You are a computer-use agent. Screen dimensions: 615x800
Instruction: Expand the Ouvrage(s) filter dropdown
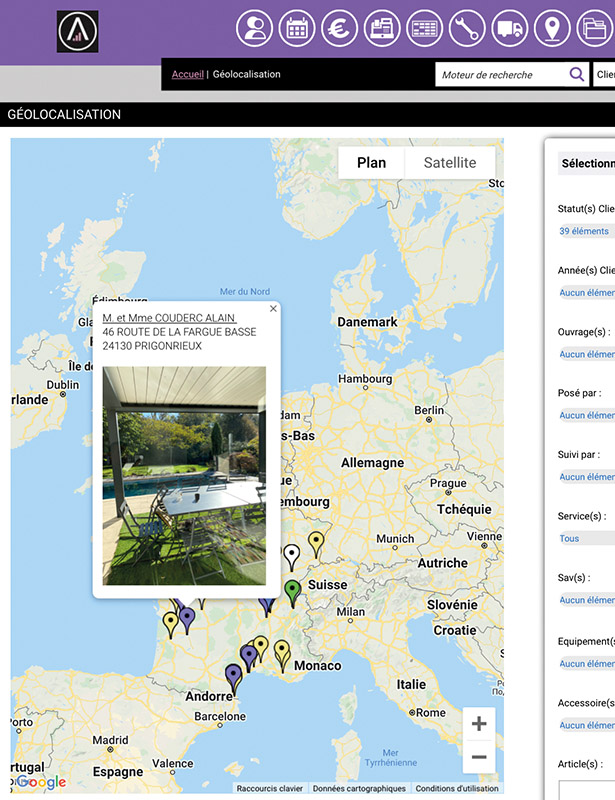(587, 354)
